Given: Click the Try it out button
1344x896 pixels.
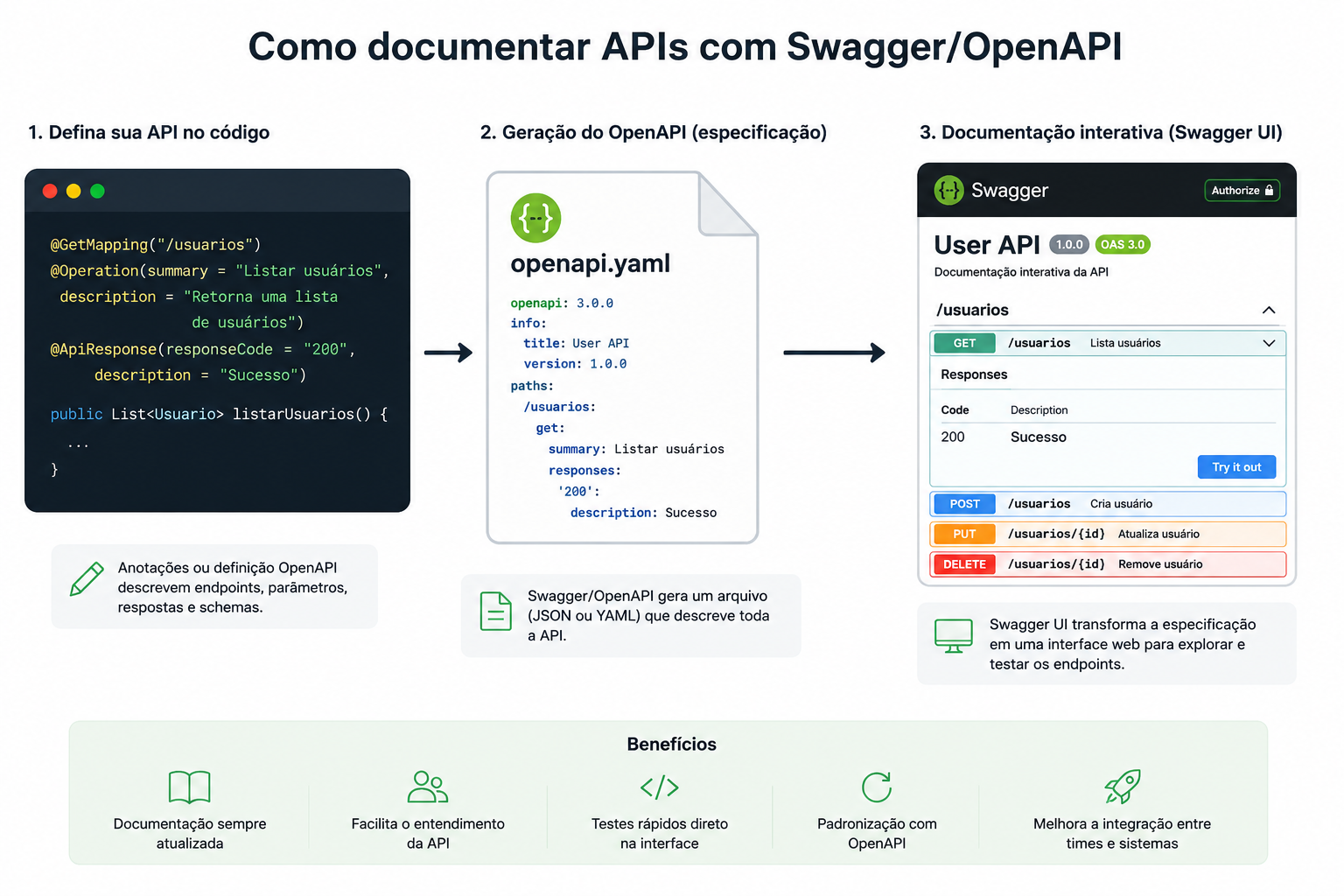Looking at the screenshot, I should (1236, 467).
